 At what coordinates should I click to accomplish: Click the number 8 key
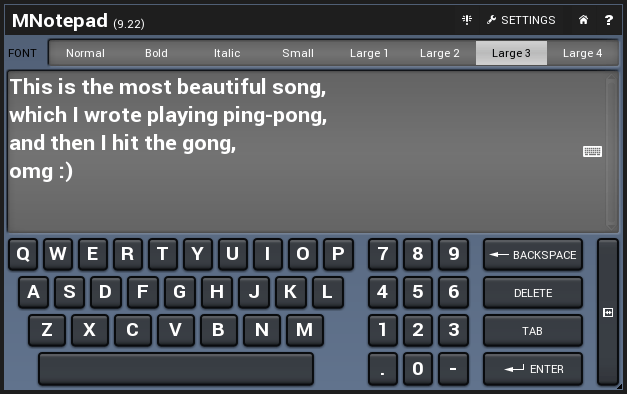tap(418, 254)
